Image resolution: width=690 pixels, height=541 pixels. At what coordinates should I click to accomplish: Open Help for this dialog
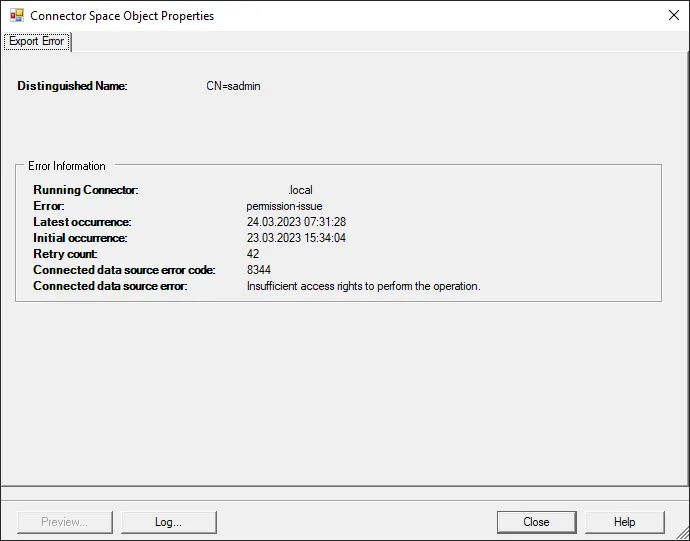click(x=624, y=522)
